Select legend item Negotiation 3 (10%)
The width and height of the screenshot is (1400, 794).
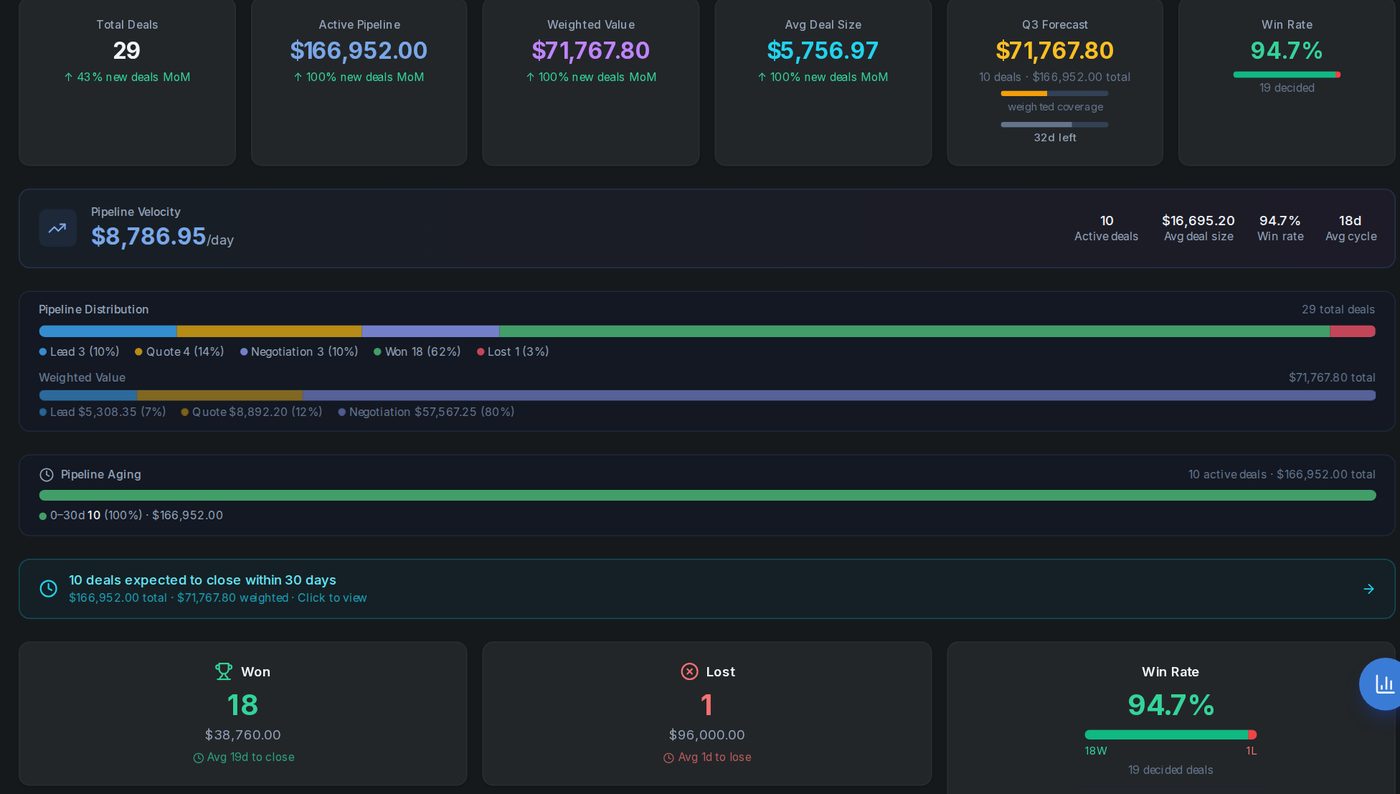(299, 351)
